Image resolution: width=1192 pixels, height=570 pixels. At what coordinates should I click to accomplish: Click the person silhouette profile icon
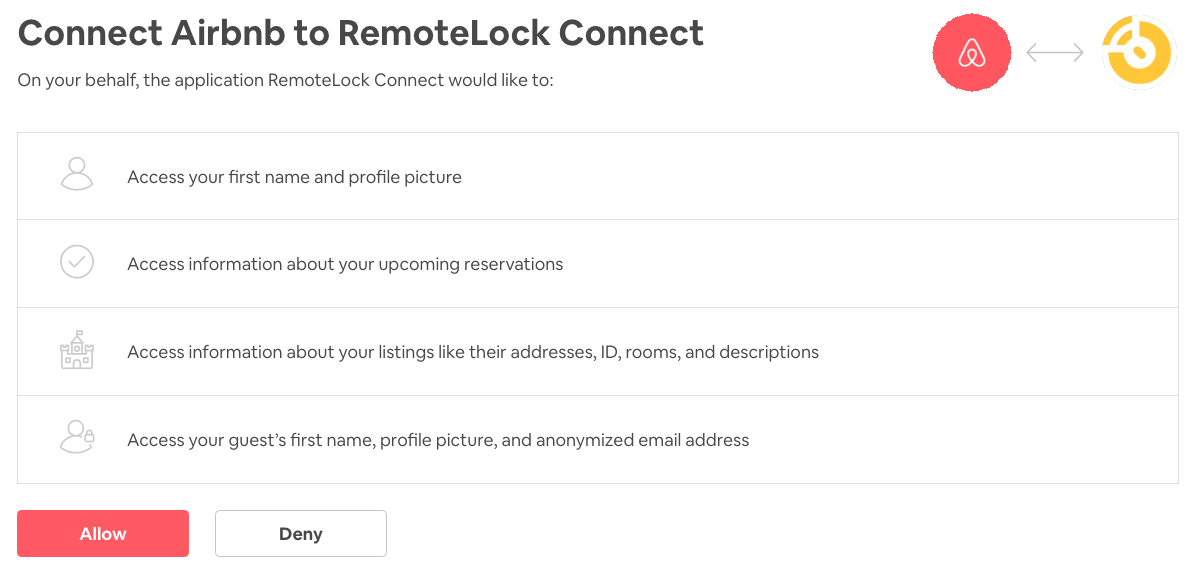click(77, 175)
